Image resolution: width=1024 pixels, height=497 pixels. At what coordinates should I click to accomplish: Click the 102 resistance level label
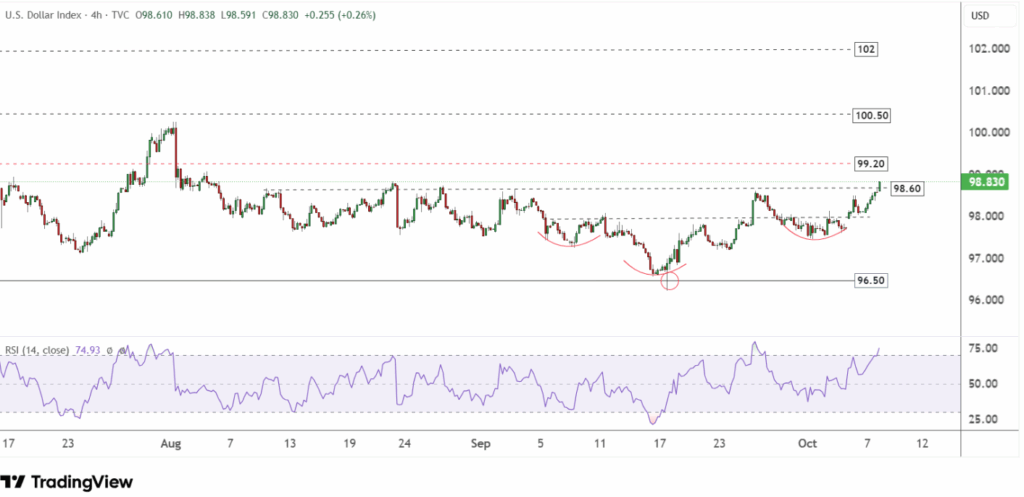[867, 49]
